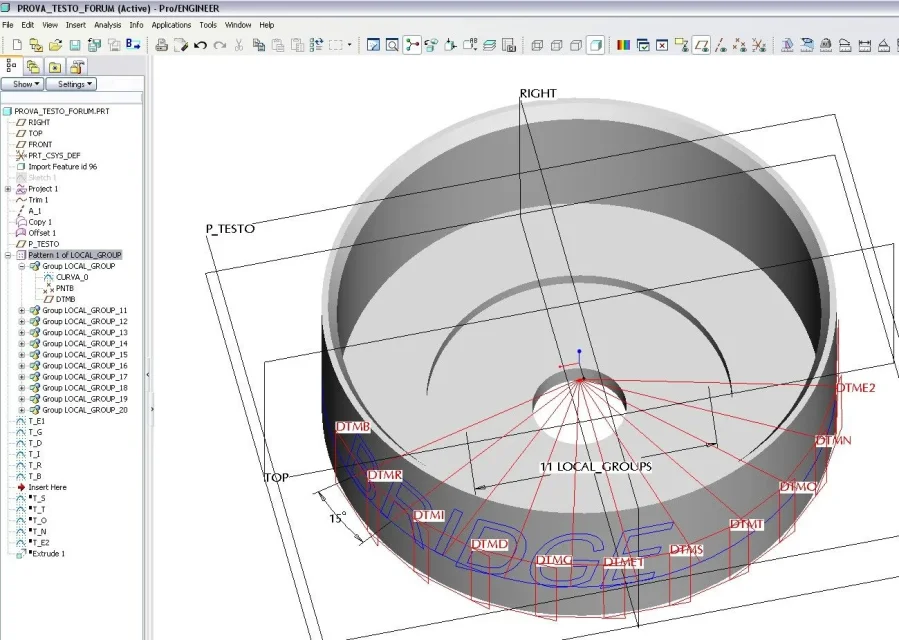Click the Open file folder icon

56,45
